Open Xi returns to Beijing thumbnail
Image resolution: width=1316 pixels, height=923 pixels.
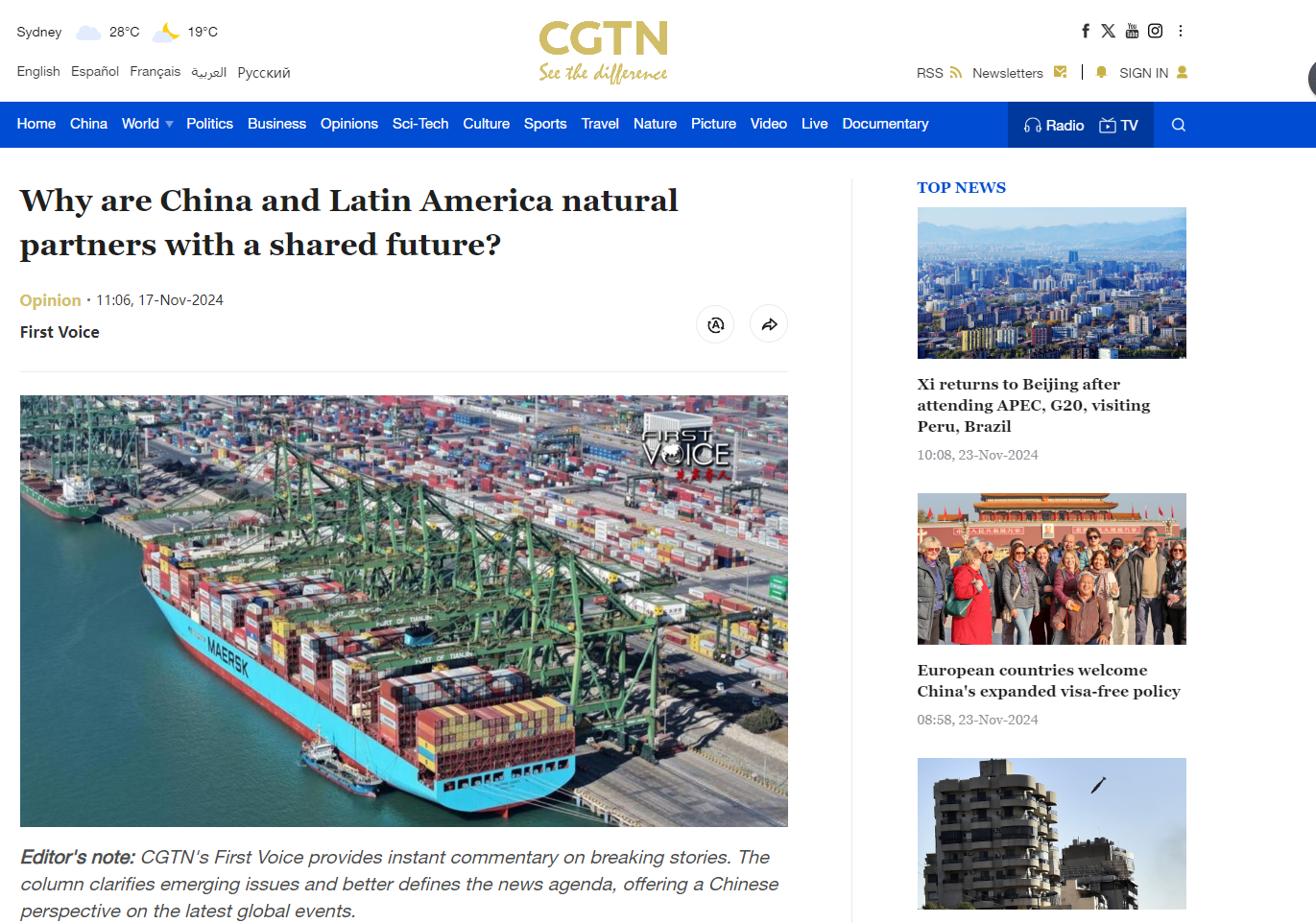click(x=1051, y=283)
